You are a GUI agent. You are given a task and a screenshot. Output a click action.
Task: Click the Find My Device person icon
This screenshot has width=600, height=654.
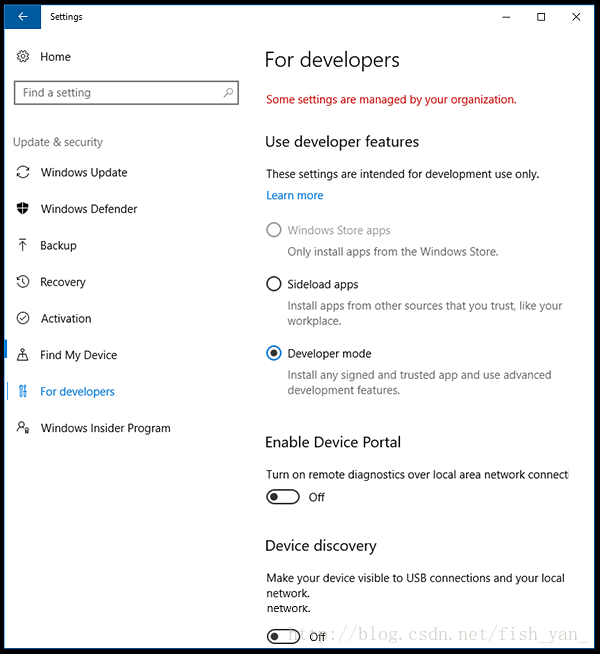tap(23, 355)
